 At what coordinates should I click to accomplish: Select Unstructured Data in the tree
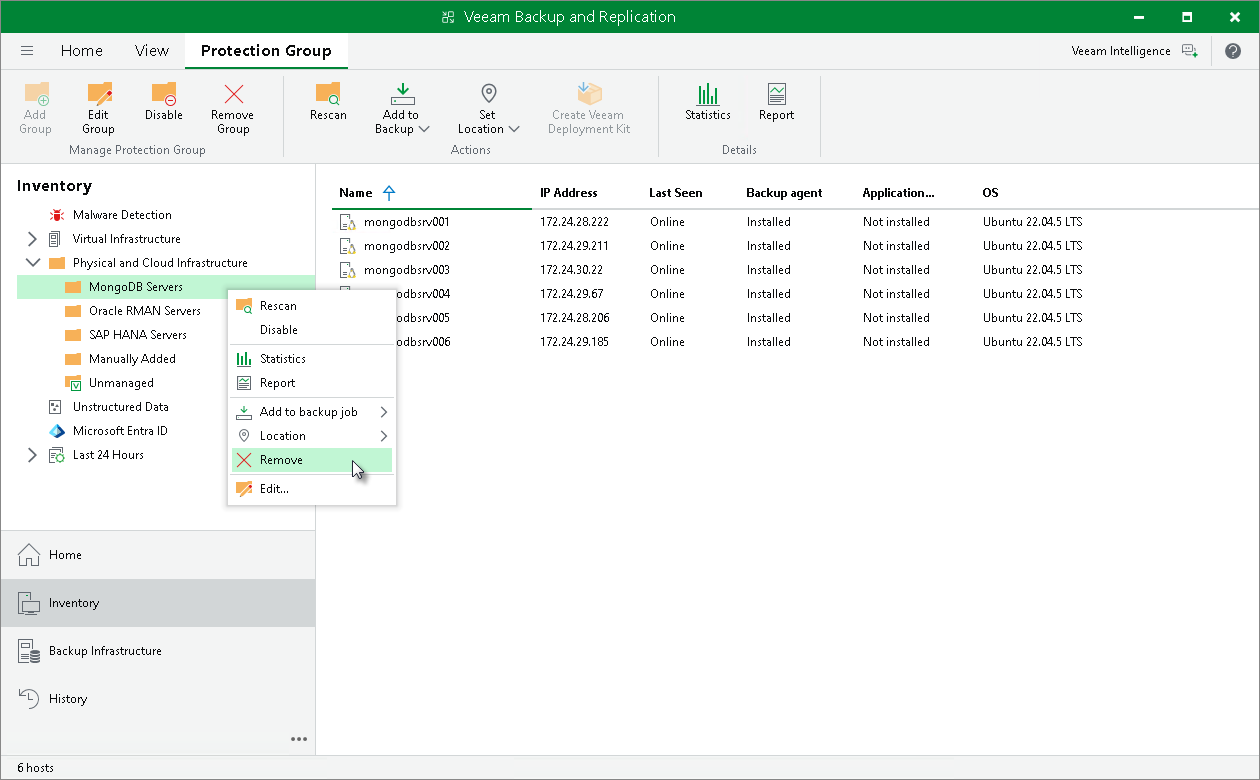click(120, 407)
